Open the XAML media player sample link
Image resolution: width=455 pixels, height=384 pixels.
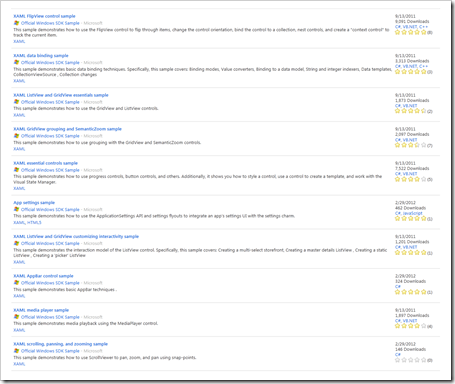tap(41, 310)
